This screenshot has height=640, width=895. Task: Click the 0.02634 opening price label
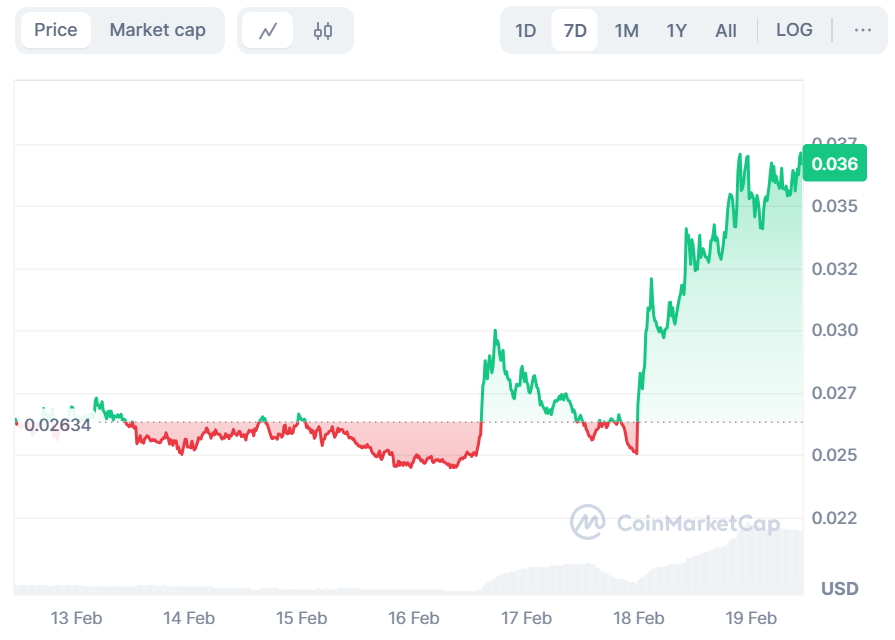[x=58, y=425]
